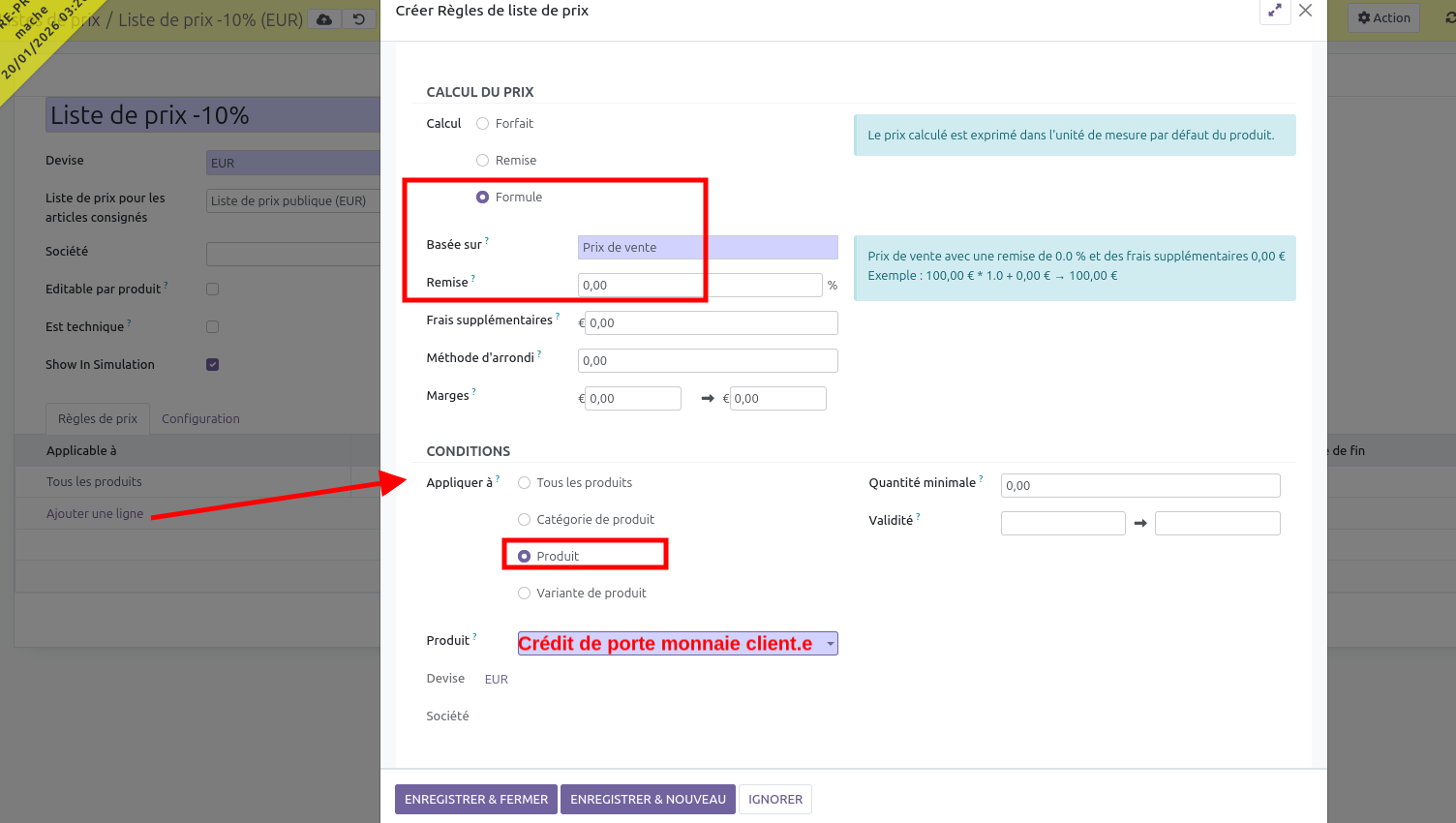Image resolution: width=1456 pixels, height=823 pixels.
Task: Click the help icon beside Frais supplémentaires
Action: 558,317
